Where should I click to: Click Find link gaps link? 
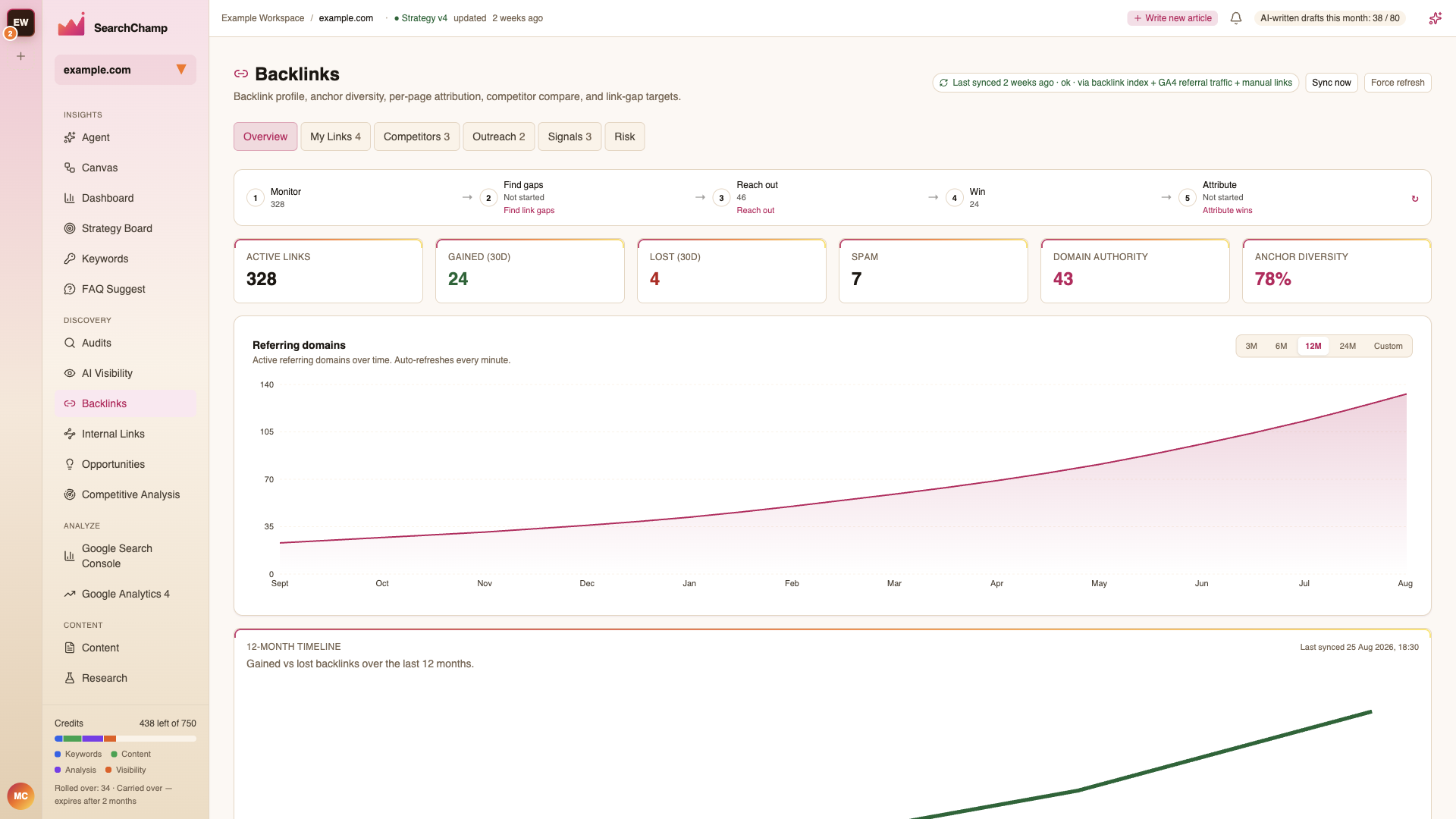[x=529, y=210]
